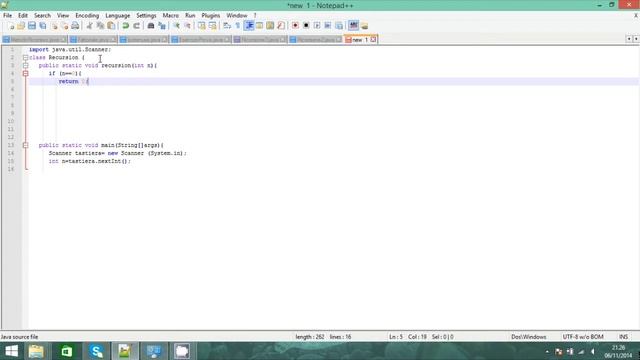Collapse the class Recursion fold marker

25,58
